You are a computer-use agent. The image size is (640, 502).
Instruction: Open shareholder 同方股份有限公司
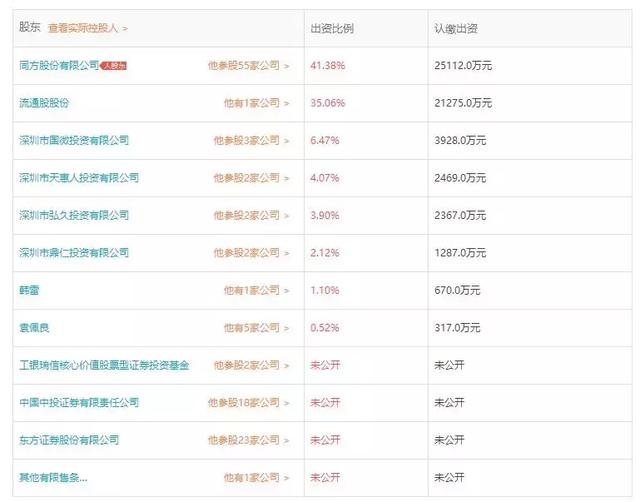[59, 65]
